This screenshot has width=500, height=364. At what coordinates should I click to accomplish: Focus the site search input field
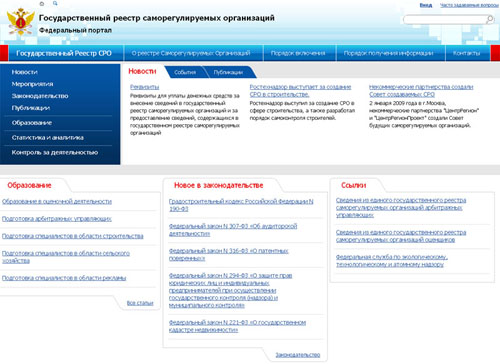(444, 19)
